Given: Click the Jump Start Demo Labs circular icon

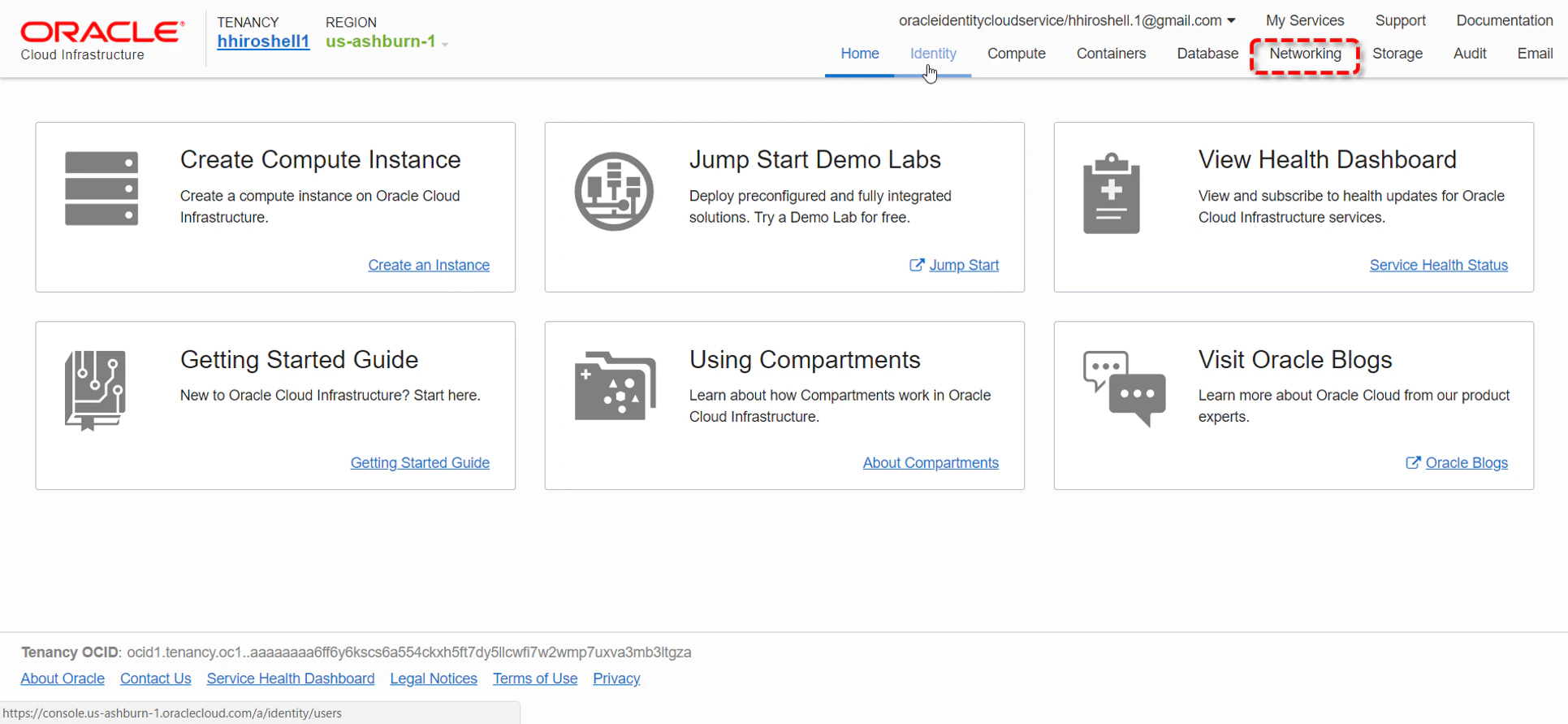Looking at the screenshot, I should click(x=614, y=192).
